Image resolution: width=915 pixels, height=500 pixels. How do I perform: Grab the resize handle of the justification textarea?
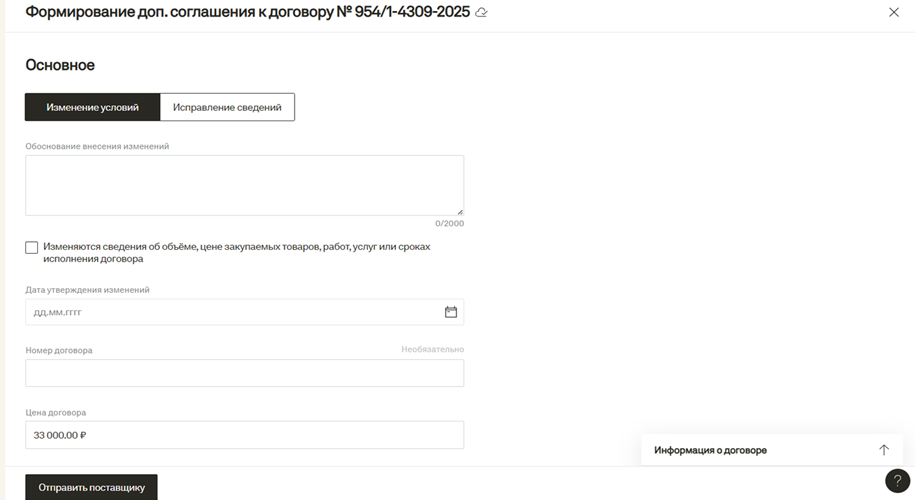point(460,211)
